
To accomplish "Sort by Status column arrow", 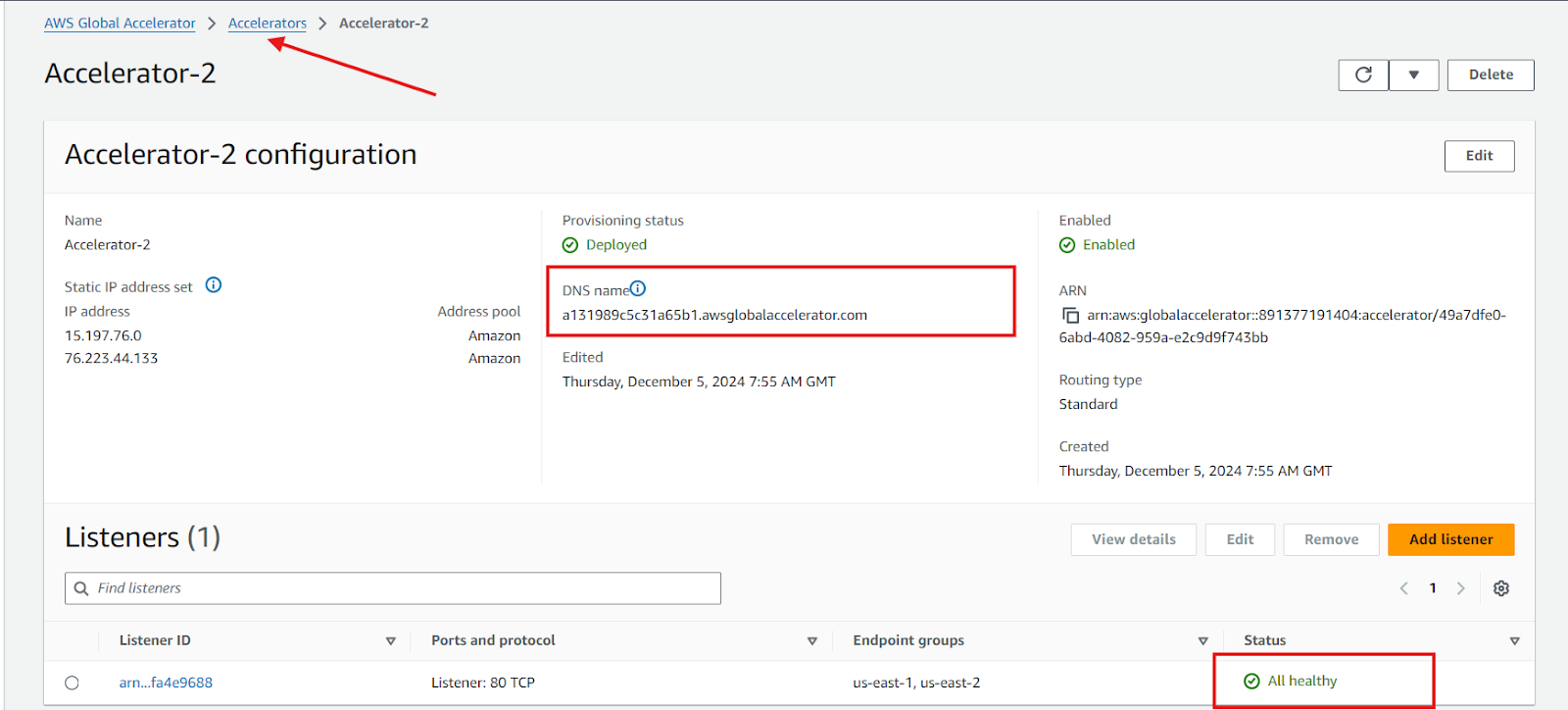I will click(x=1514, y=641).
